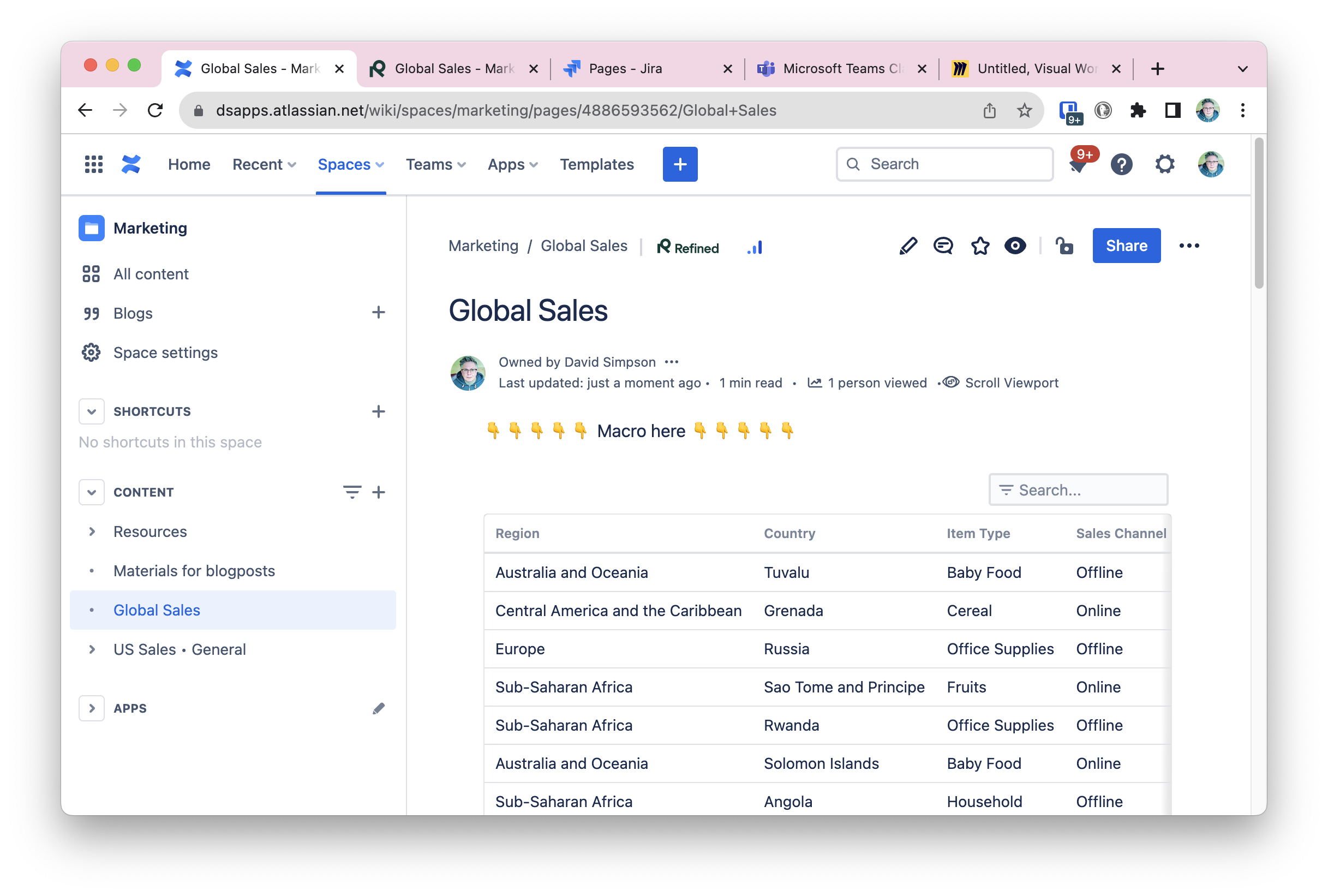Expand the Resources page tree
1328x896 pixels.
pos(92,531)
